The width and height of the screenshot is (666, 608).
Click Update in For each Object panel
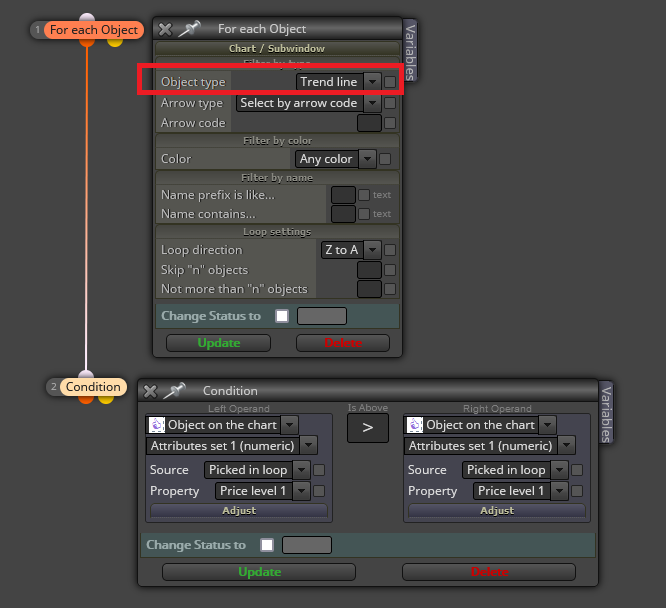[x=218, y=343]
